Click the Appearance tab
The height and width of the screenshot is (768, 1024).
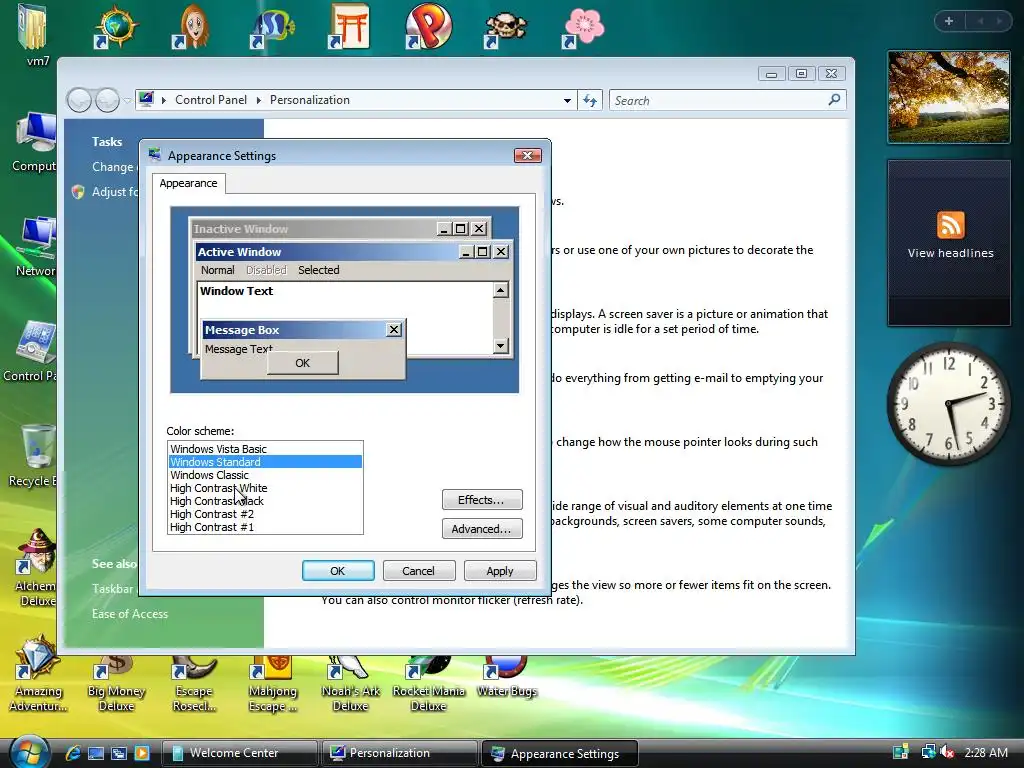point(189,183)
